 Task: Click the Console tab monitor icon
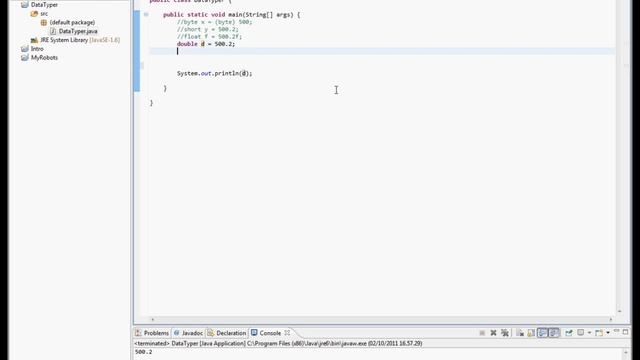coord(254,333)
